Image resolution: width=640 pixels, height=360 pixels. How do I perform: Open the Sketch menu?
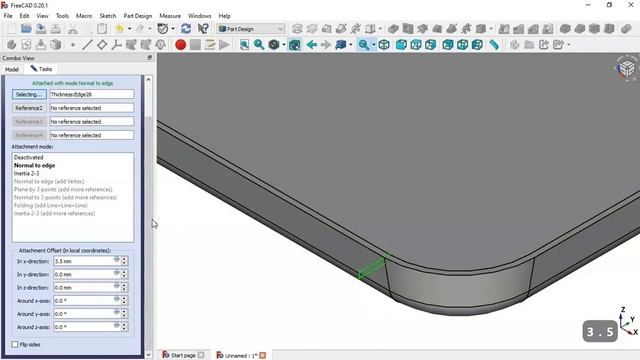[108, 16]
